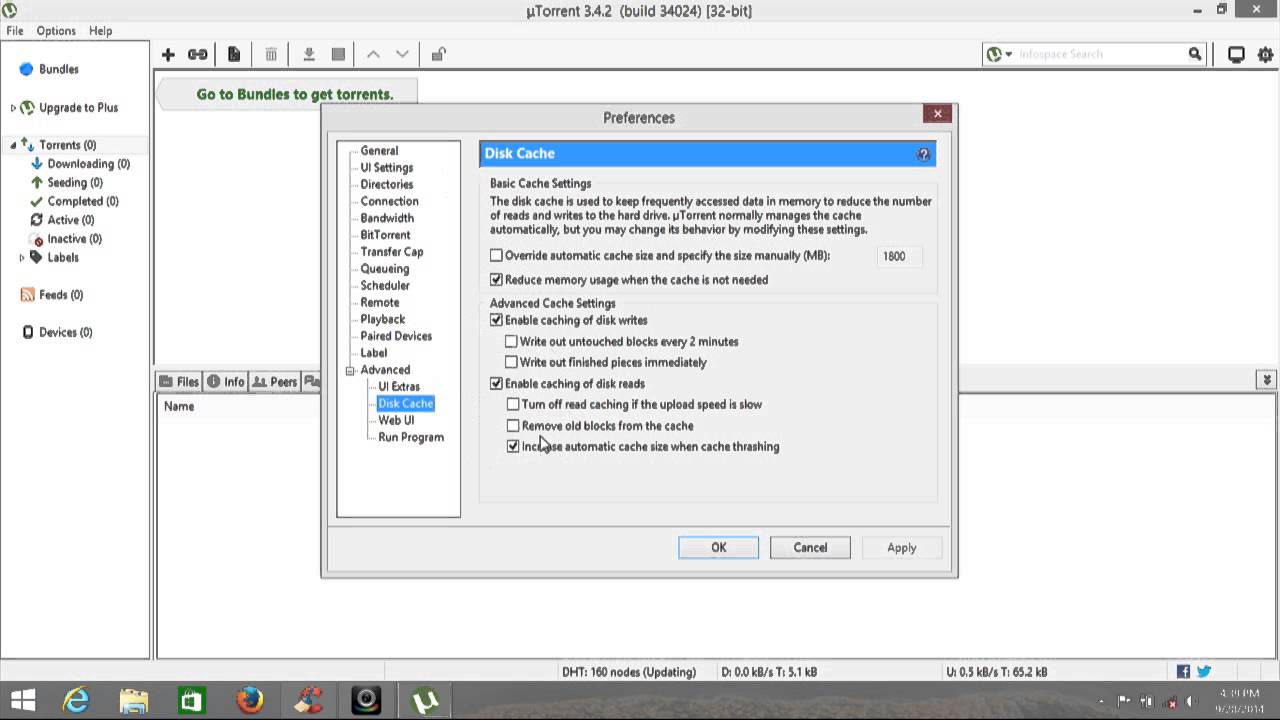Check Write out finished pieces immediately

point(511,363)
